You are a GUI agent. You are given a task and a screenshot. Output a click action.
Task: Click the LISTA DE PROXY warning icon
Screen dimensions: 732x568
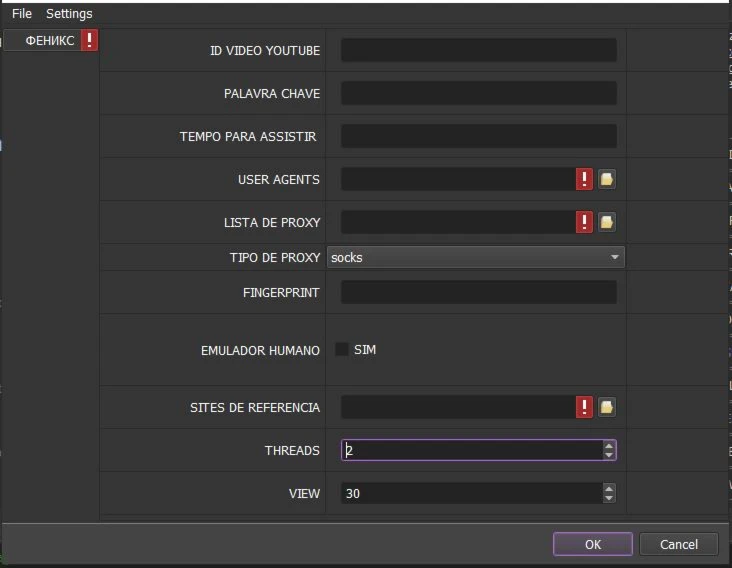pos(584,222)
